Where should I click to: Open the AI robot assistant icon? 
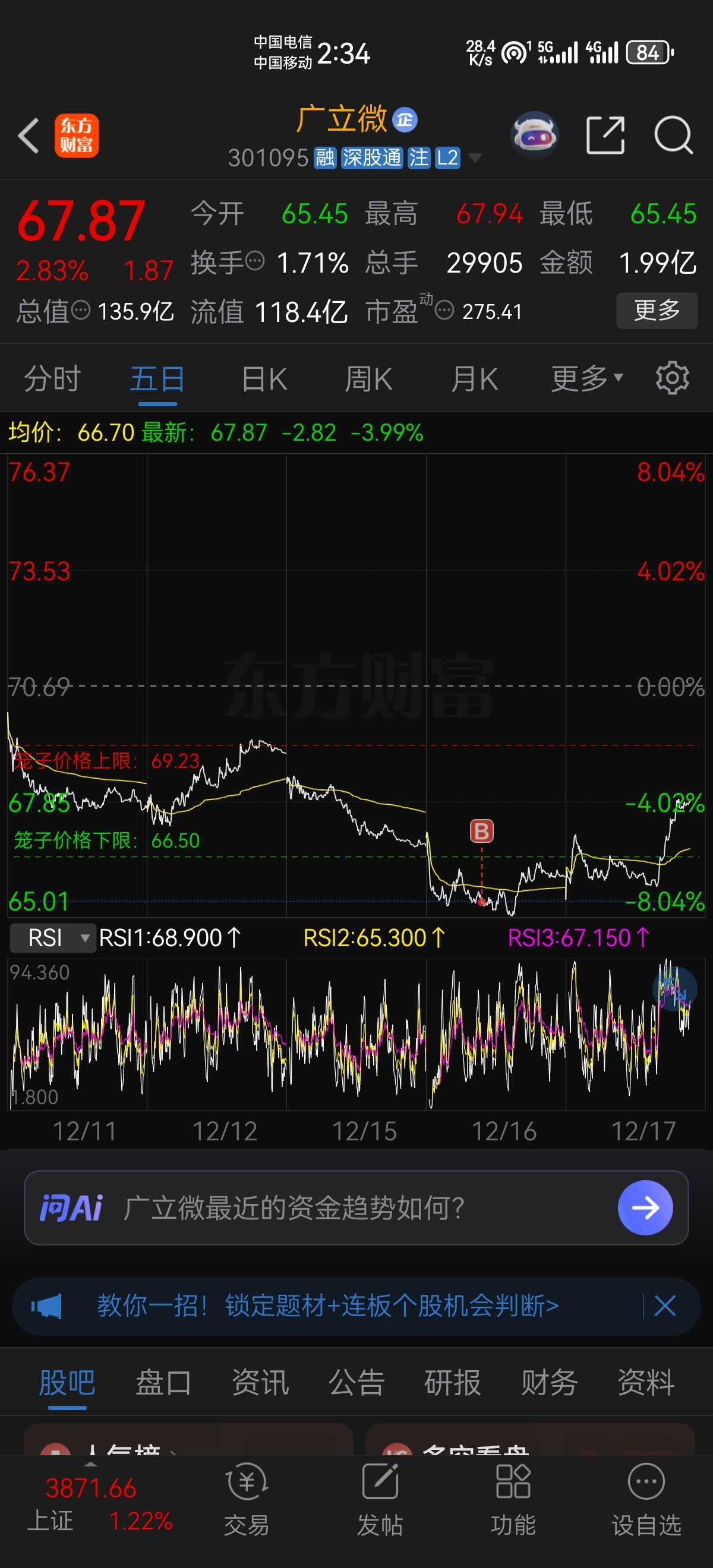click(x=535, y=135)
